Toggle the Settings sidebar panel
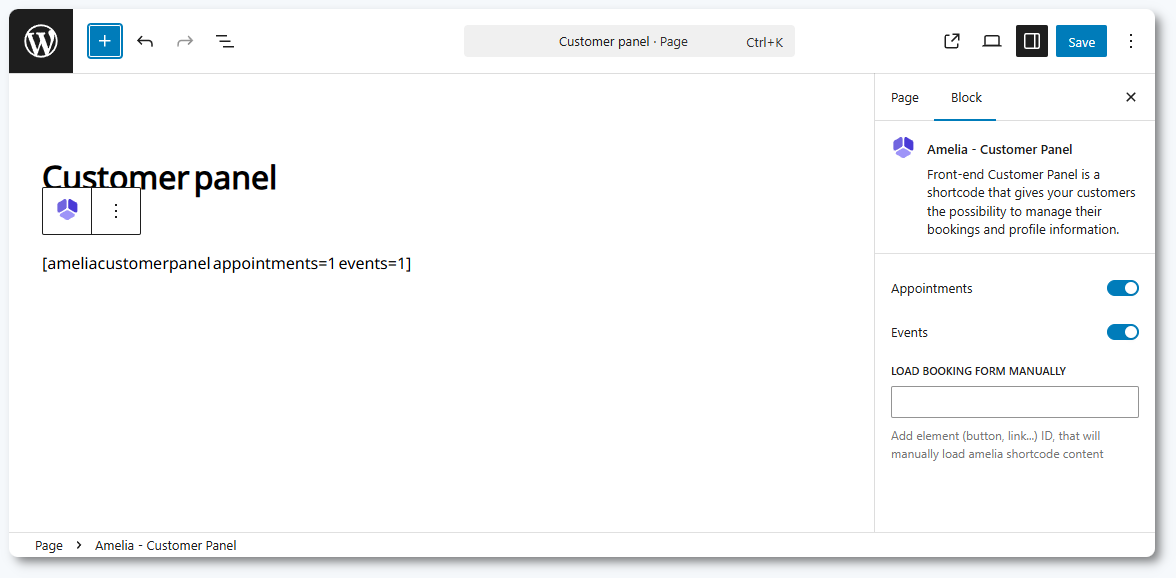Screen dimensions: 1176x578 1032,42
